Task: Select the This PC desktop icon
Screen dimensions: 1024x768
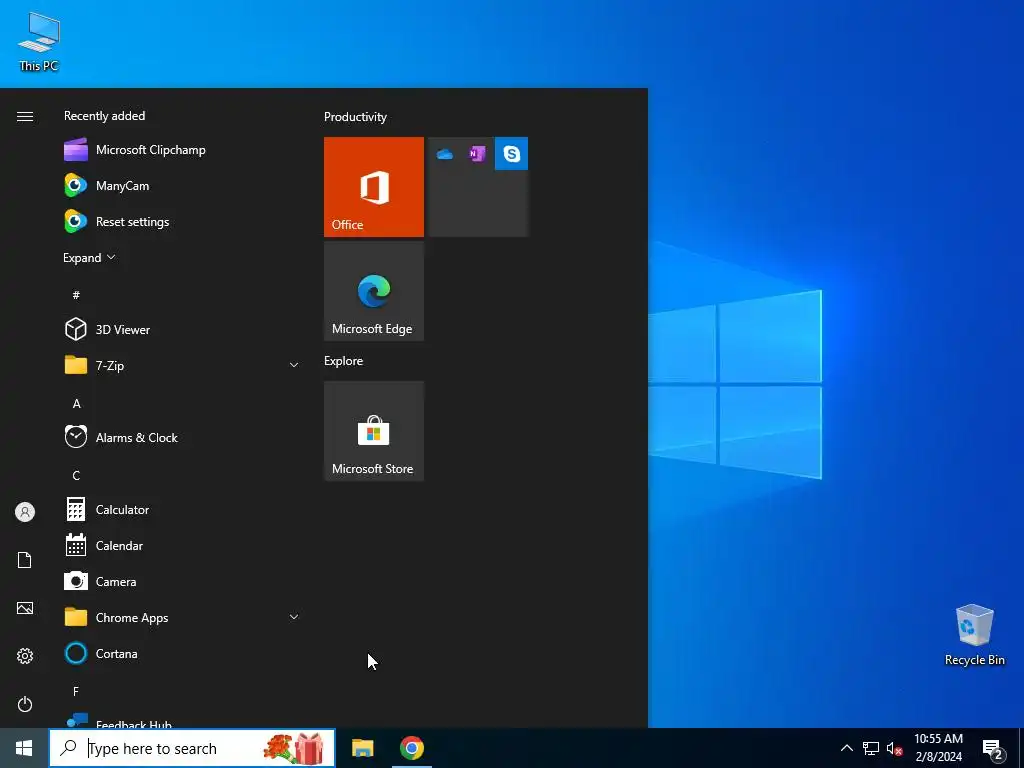Action: (x=39, y=42)
